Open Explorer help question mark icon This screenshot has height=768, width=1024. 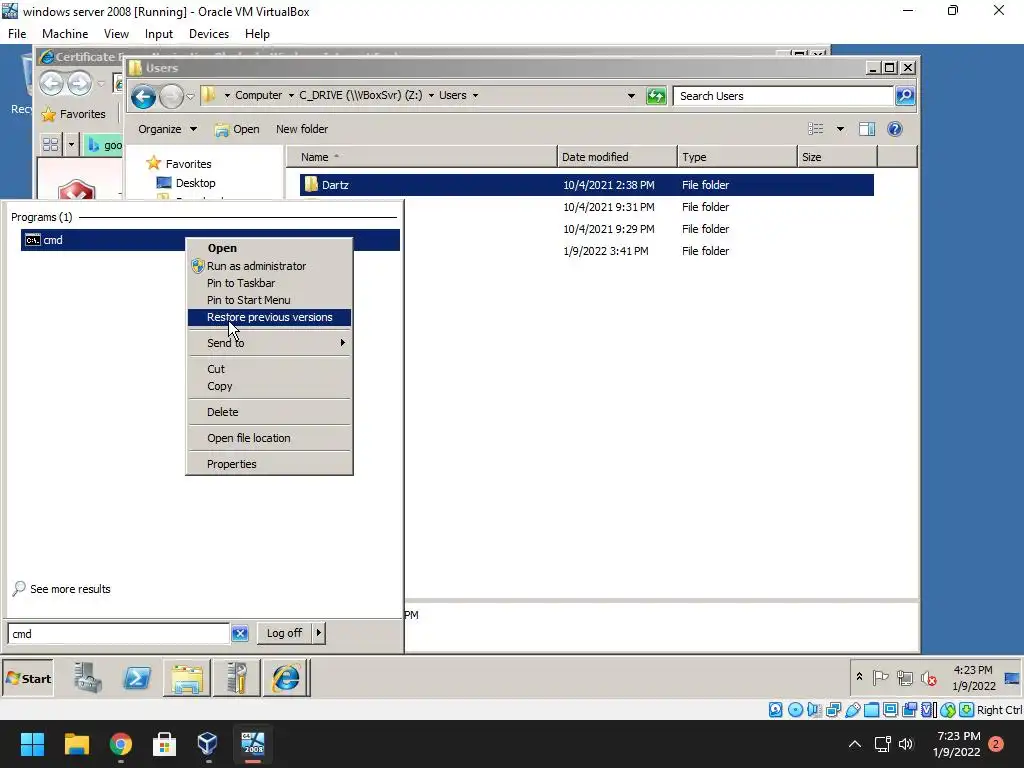point(895,129)
